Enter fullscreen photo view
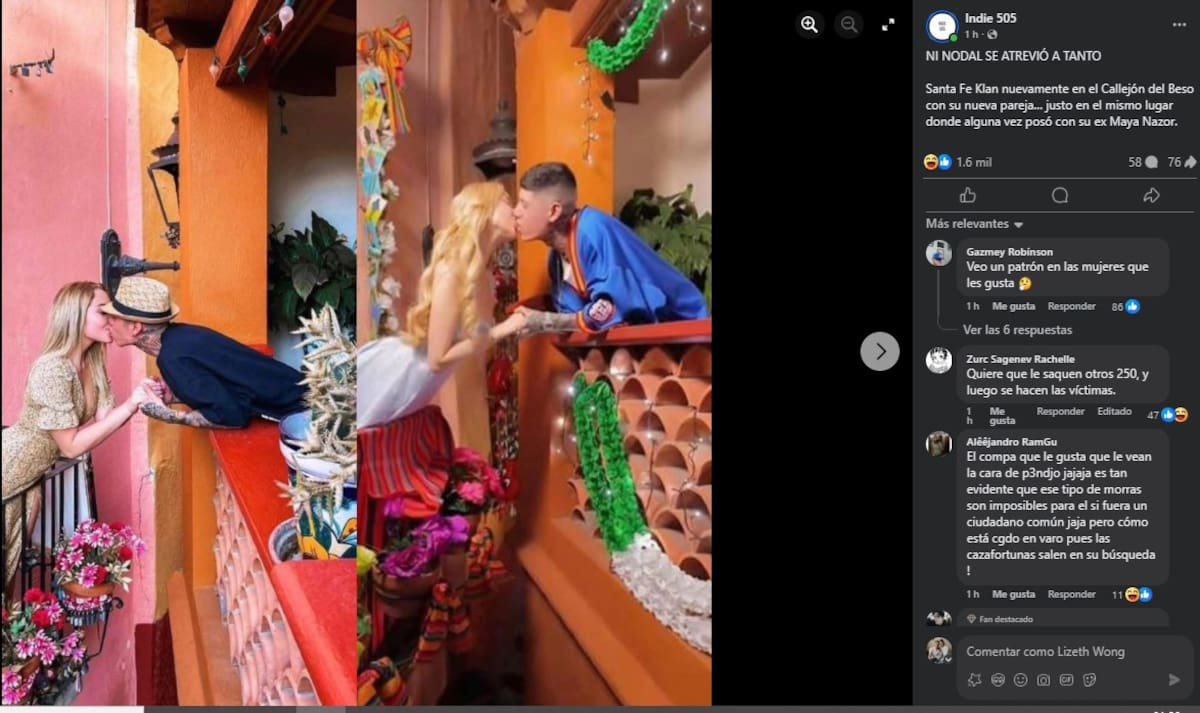Screen dimensions: 1200x713 [888, 25]
